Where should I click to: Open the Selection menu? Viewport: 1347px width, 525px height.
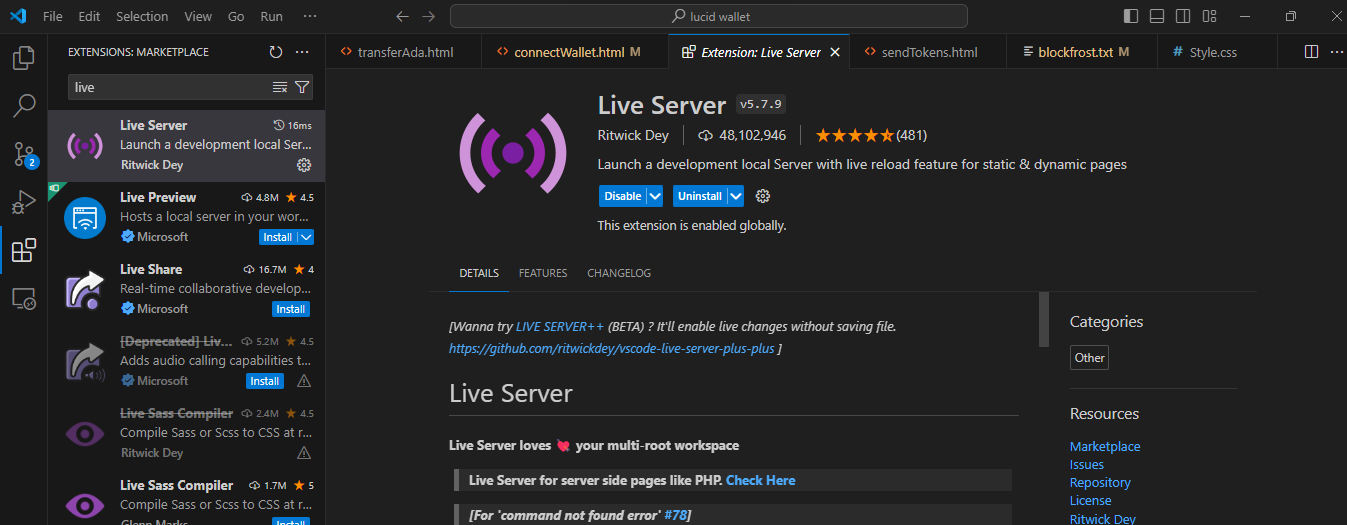[142, 16]
